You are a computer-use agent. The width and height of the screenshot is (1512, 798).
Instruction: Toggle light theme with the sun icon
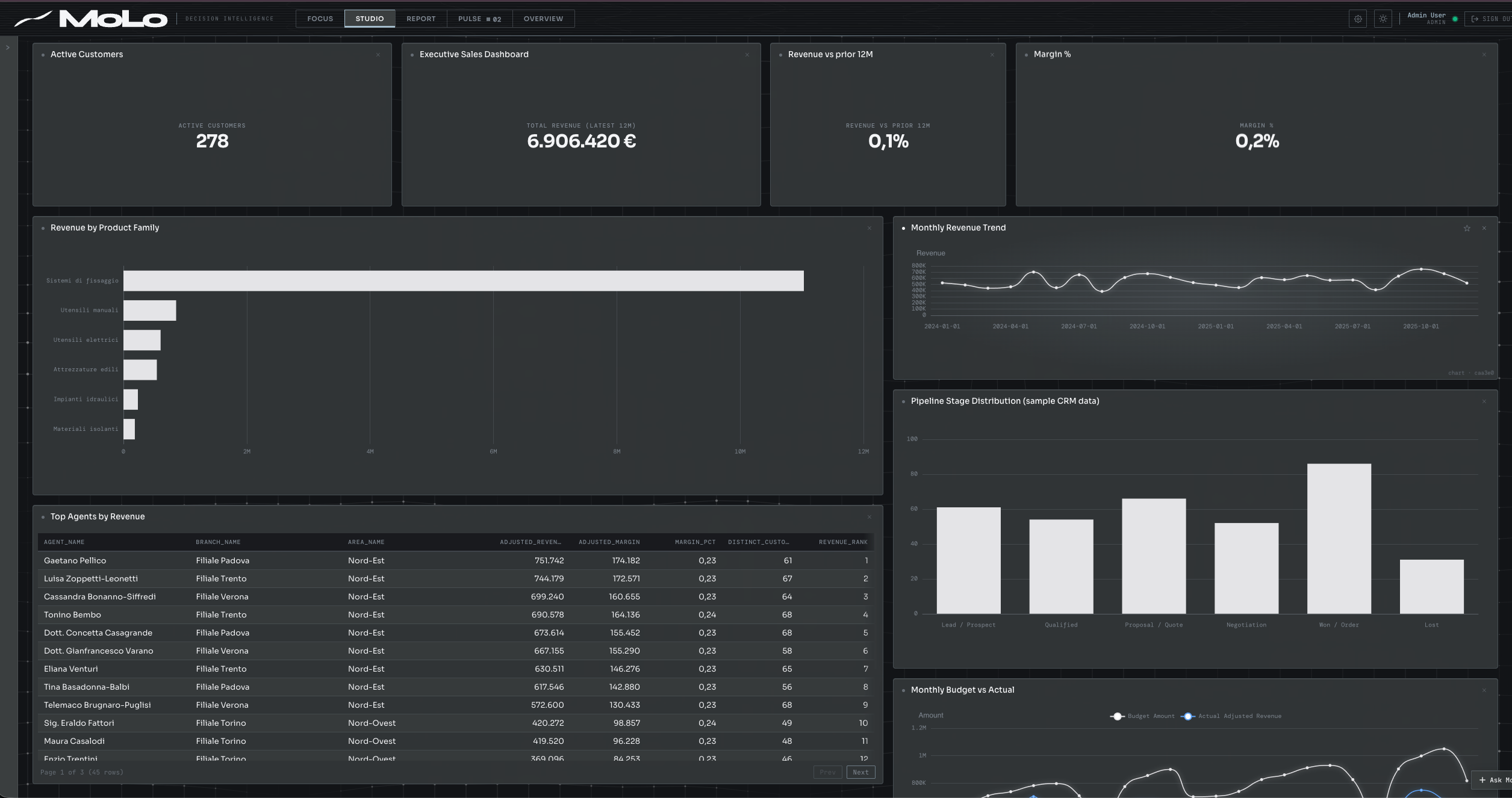pos(1383,19)
